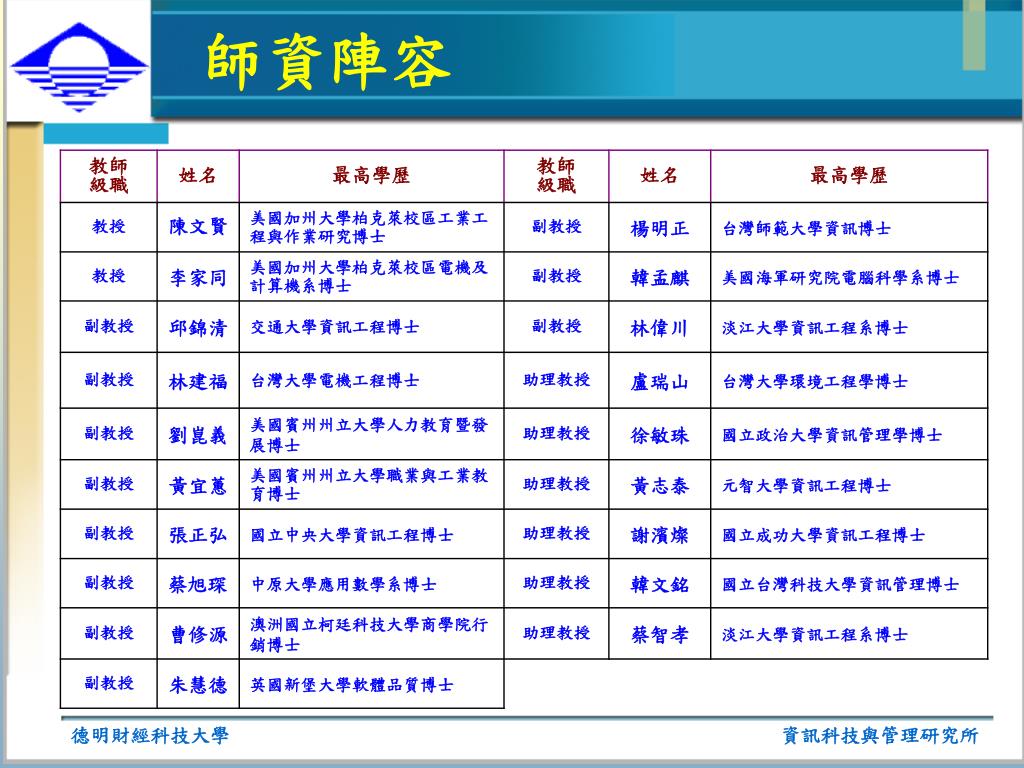Click the 英國新堡大學軟體品質博士 cell
The image size is (1024, 768).
tap(372, 684)
